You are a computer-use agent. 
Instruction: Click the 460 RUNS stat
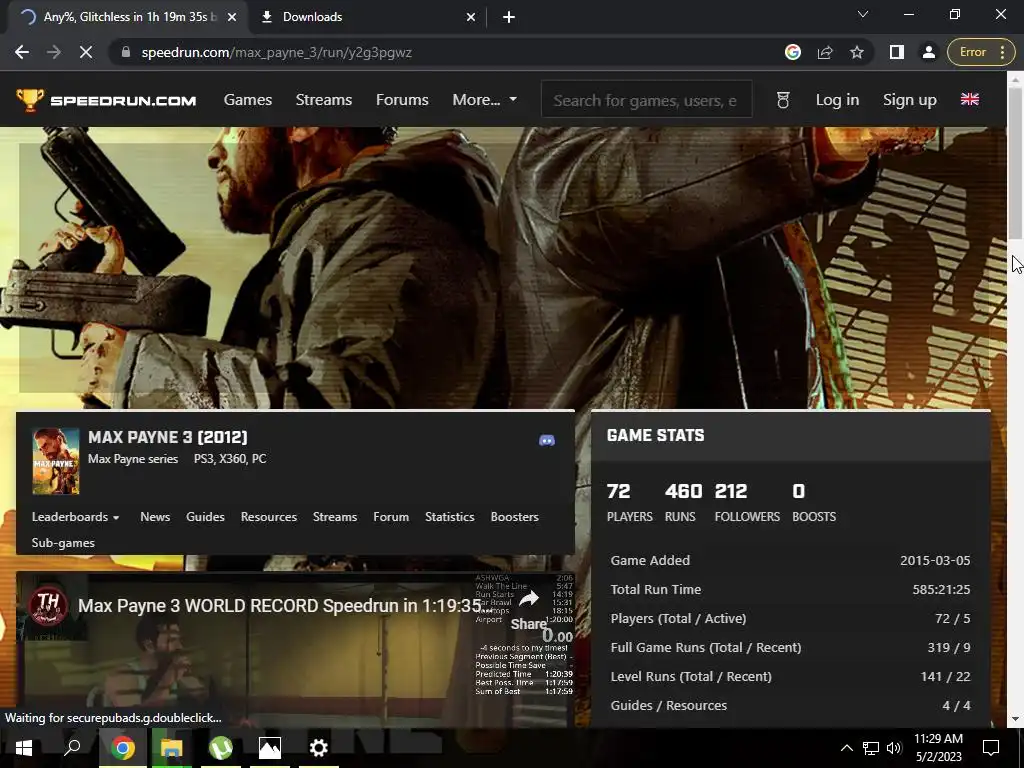(x=683, y=503)
